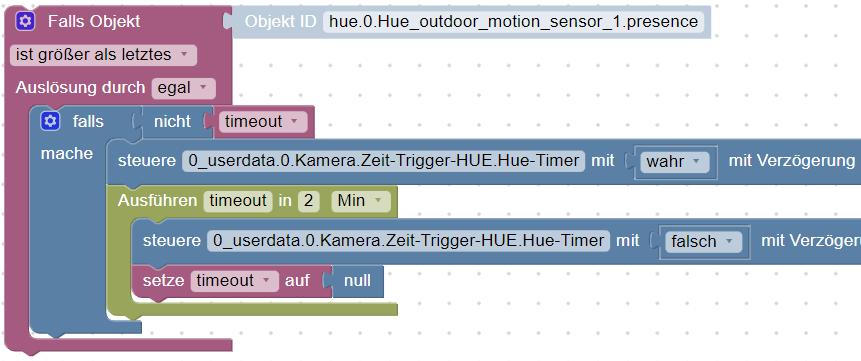Toggle the 'falsch' boolean value dropdown
This screenshot has width=861, height=361.
coord(699,241)
